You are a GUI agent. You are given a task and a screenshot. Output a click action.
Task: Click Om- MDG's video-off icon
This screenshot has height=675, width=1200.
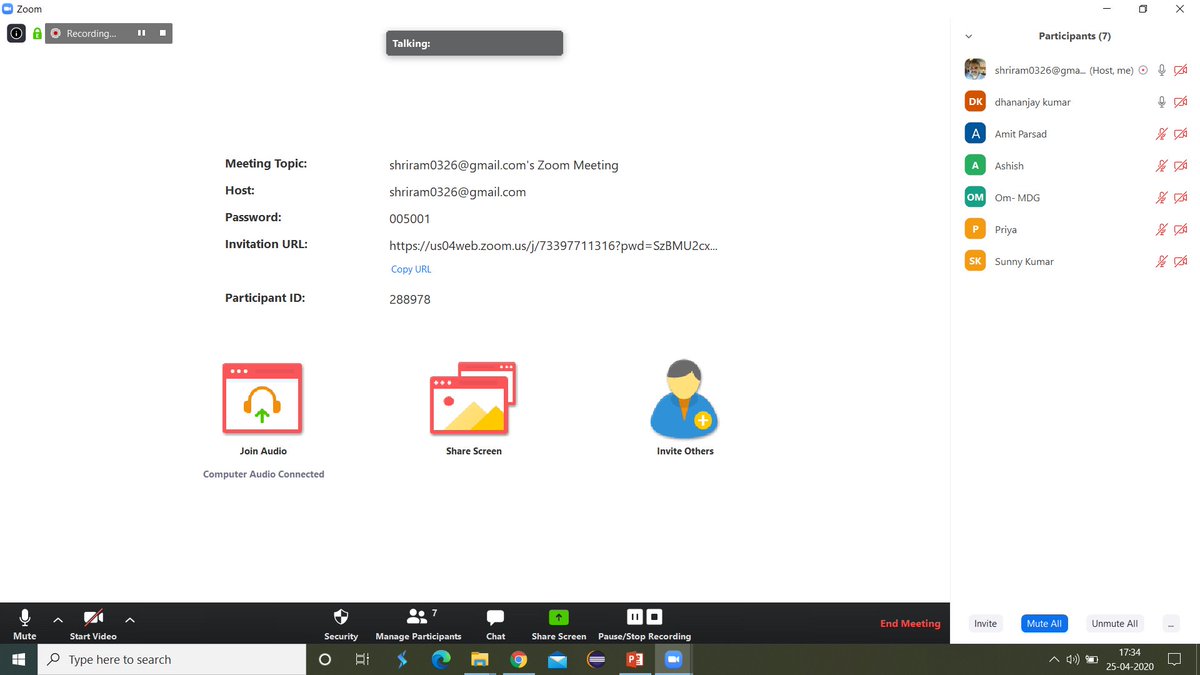[1180, 198]
